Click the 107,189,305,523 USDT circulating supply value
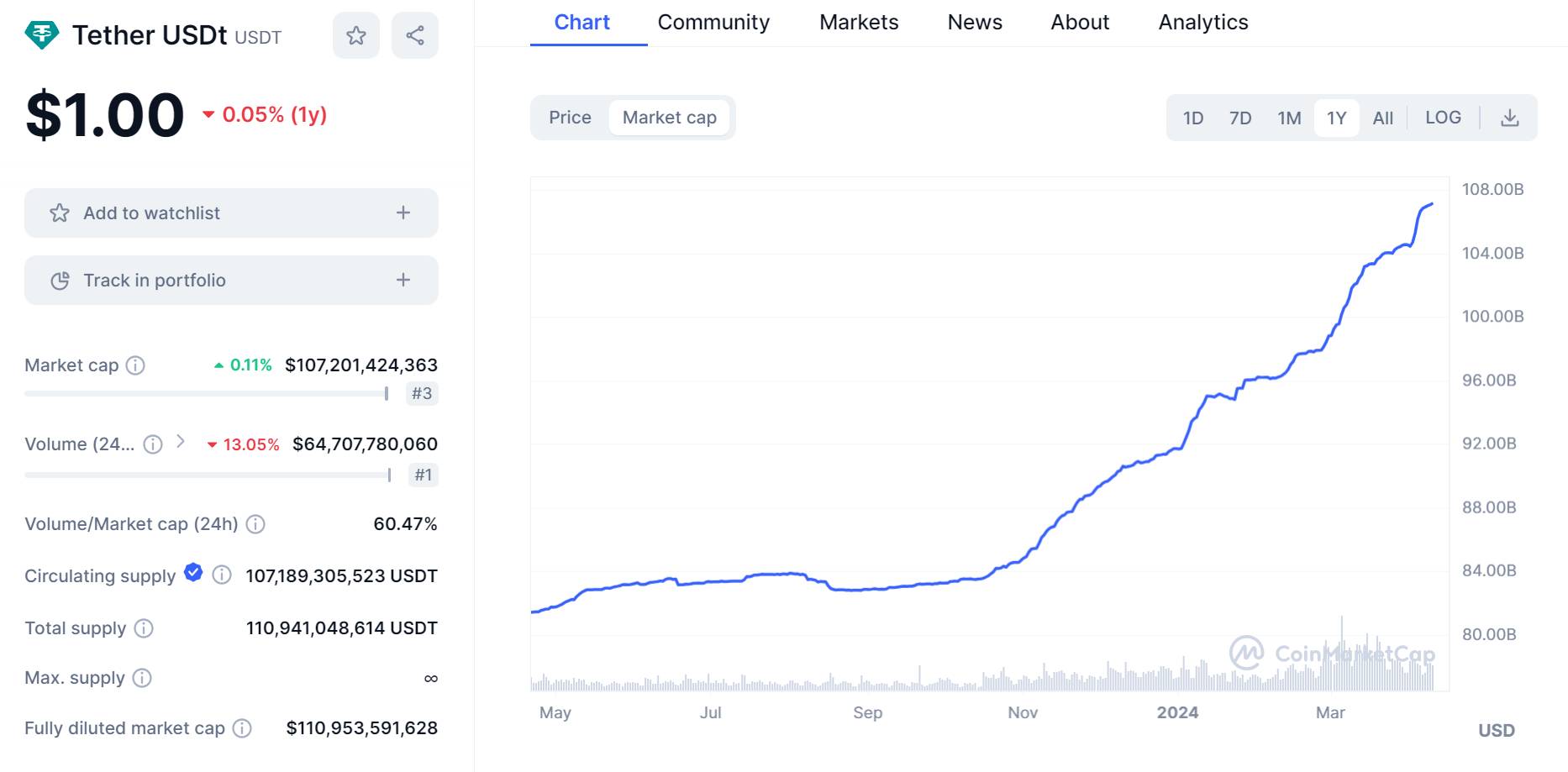Viewport: 1568px width, 772px height. coord(341,576)
